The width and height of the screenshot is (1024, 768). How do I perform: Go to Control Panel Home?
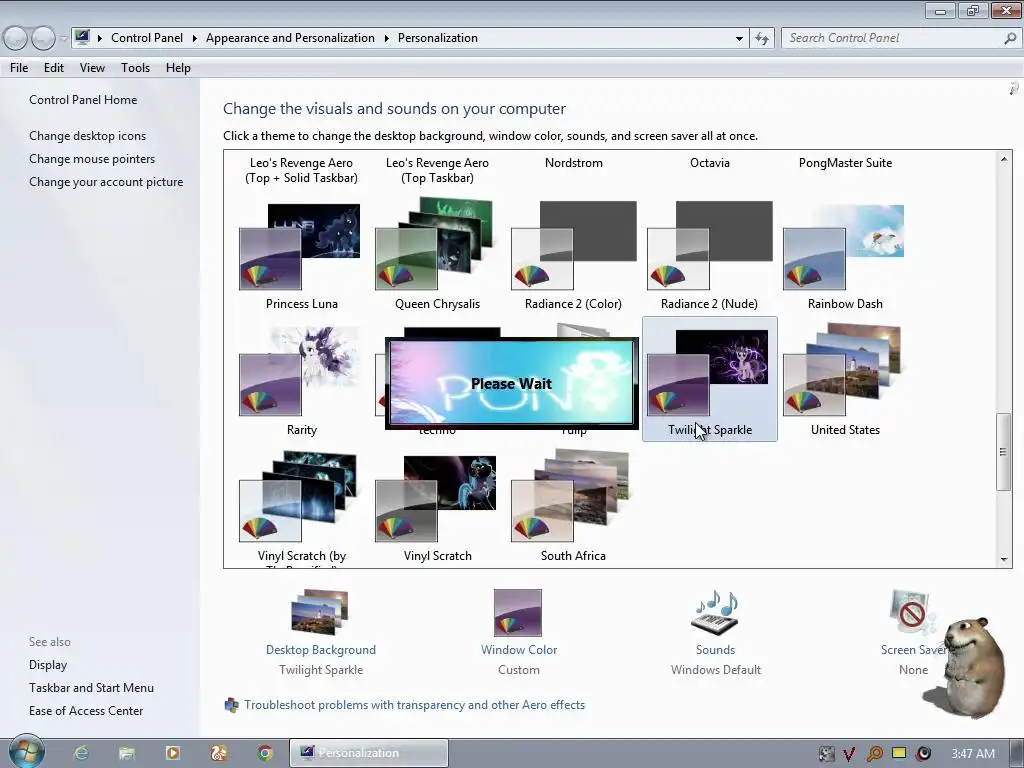pyautogui.click(x=83, y=100)
